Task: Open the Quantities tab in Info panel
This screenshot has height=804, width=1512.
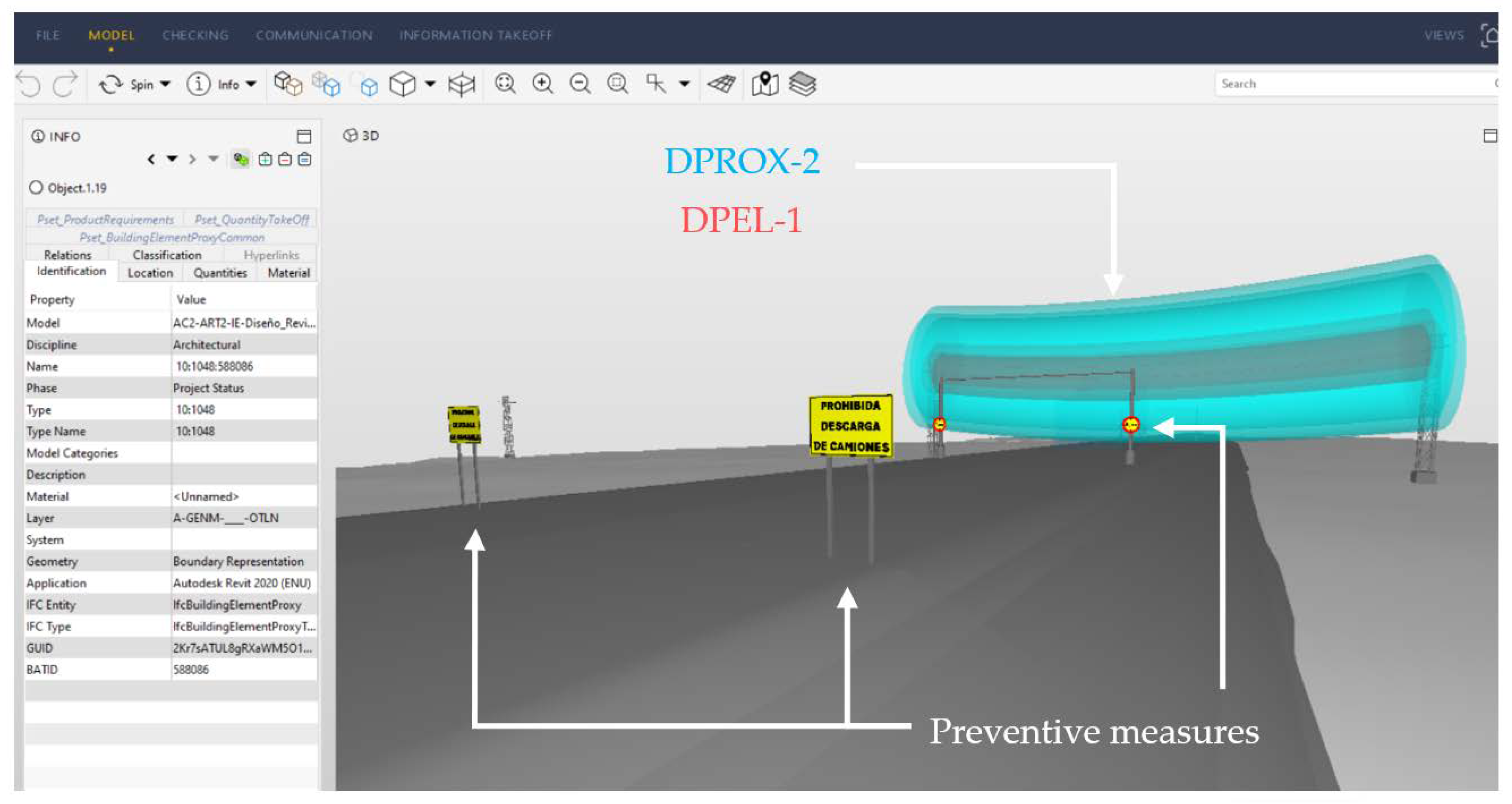Action: [220, 273]
